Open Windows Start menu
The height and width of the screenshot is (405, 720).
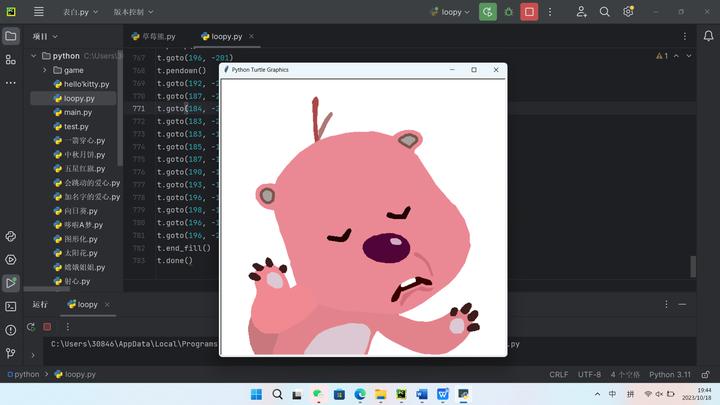point(256,394)
